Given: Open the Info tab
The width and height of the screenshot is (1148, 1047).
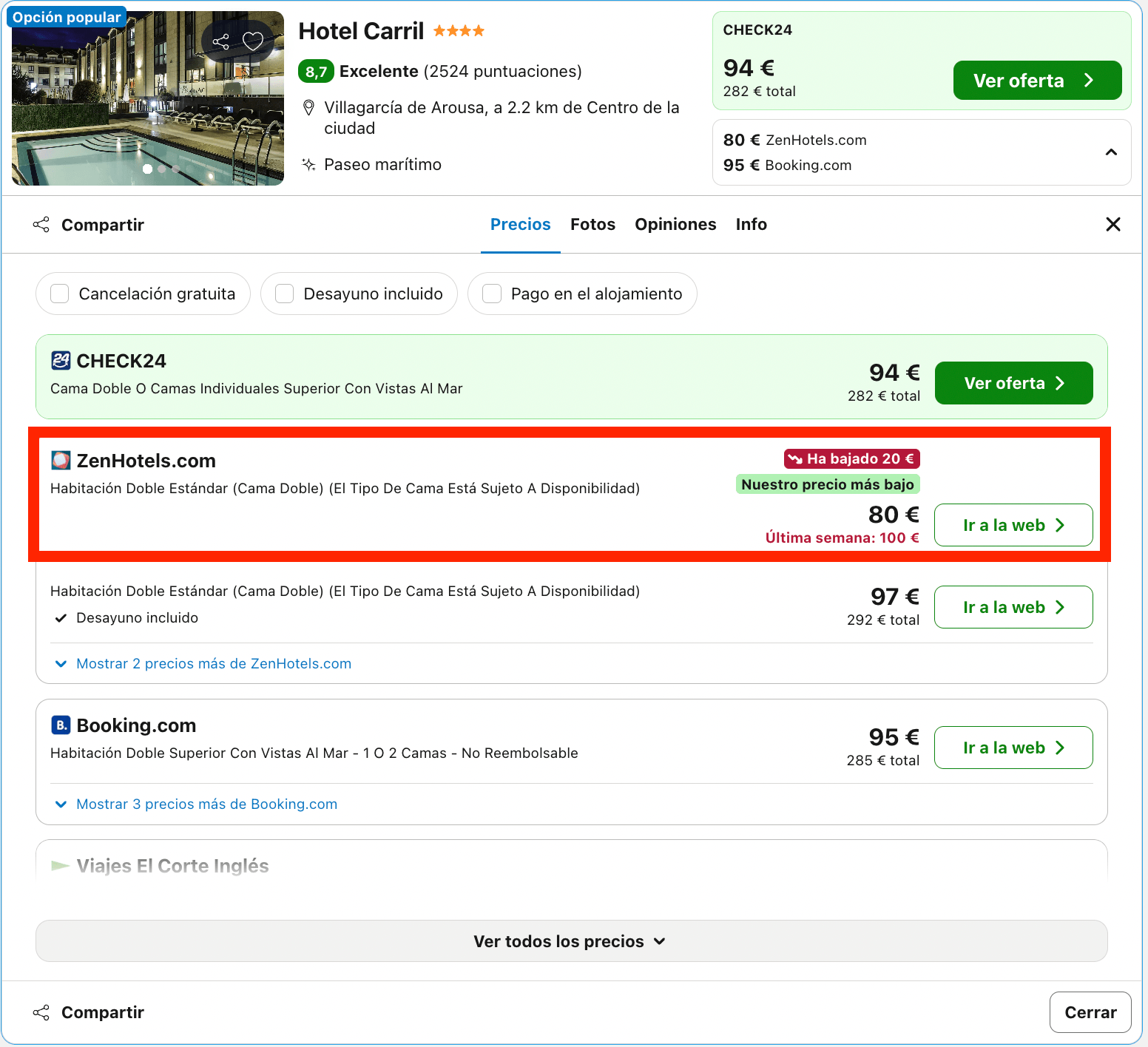Looking at the screenshot, I should click(x=752, y=225).
